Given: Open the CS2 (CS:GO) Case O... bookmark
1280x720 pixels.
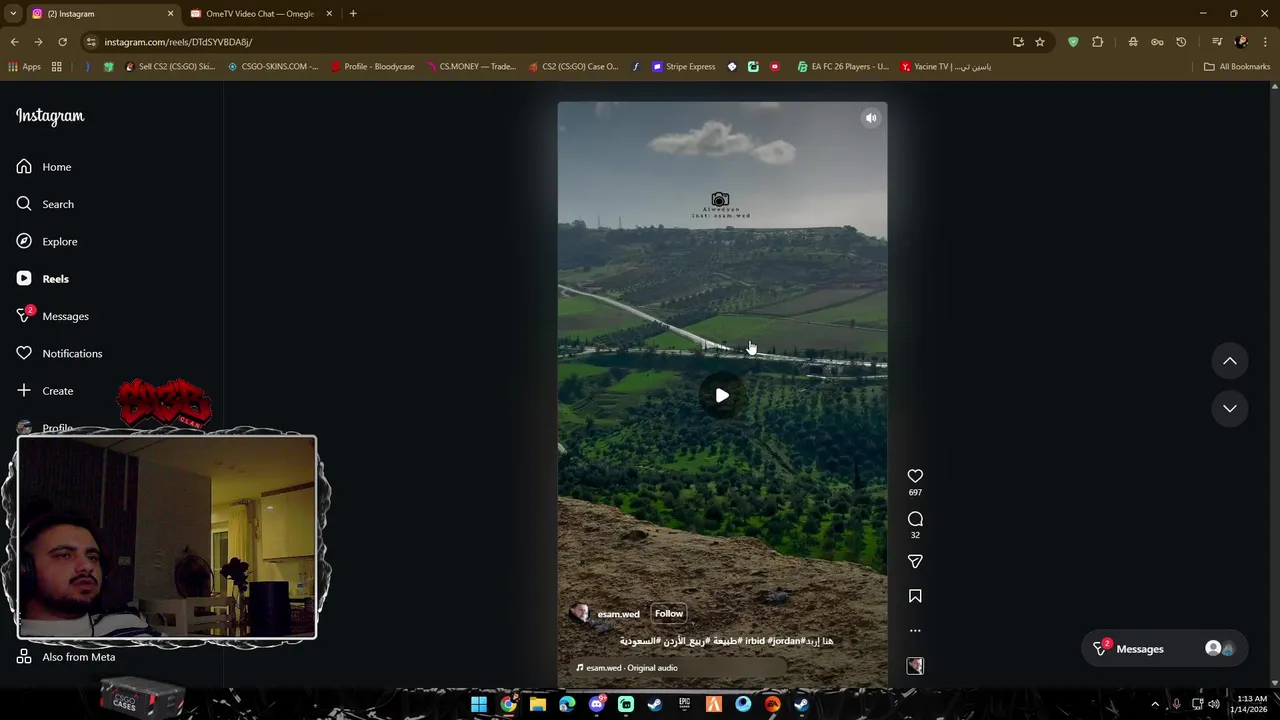Looking at the screenshot, I should (574, 67).
